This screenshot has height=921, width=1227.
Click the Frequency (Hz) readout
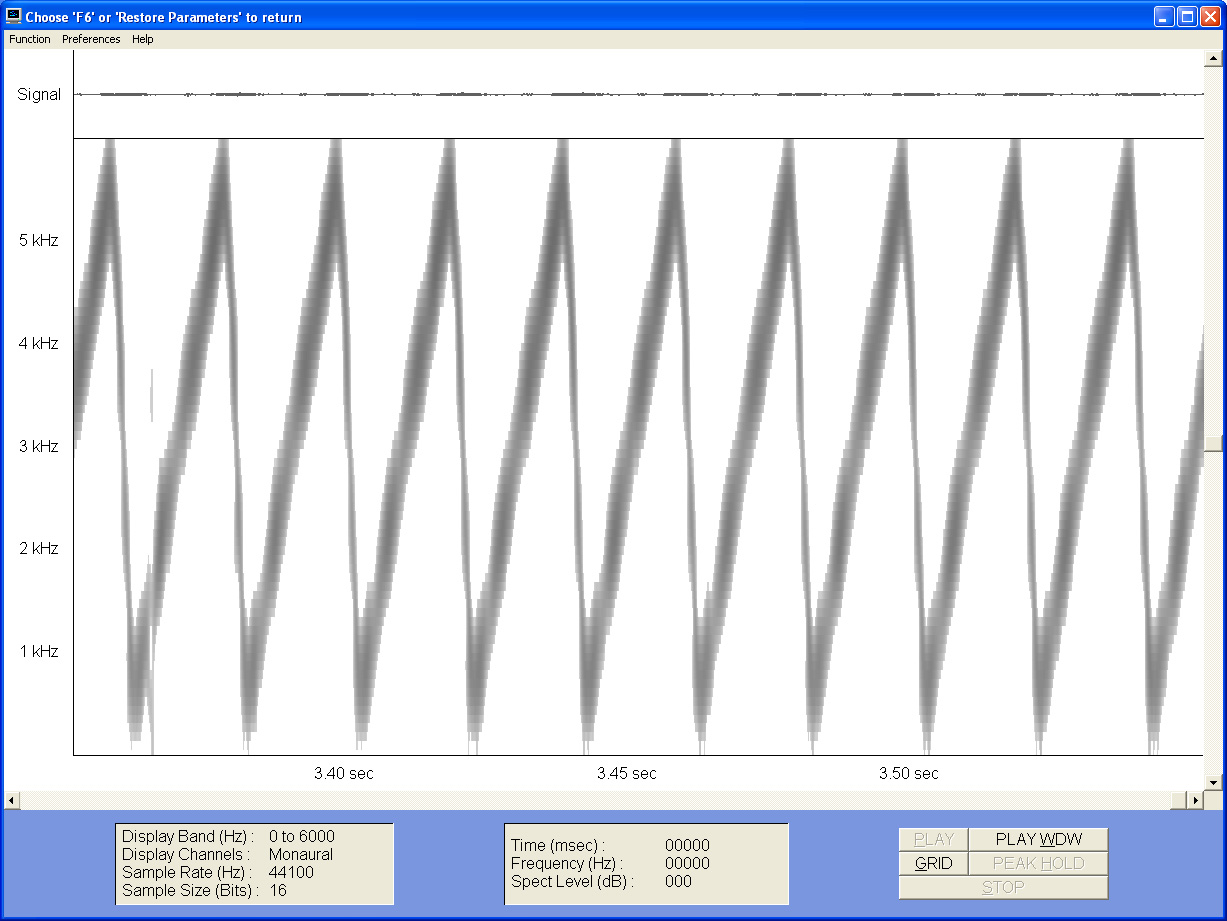point(687,863)
